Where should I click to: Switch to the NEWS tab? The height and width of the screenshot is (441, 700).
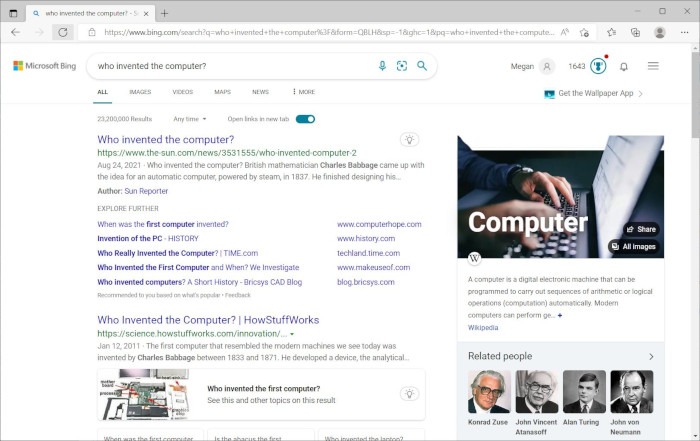(x=260, y=92)
